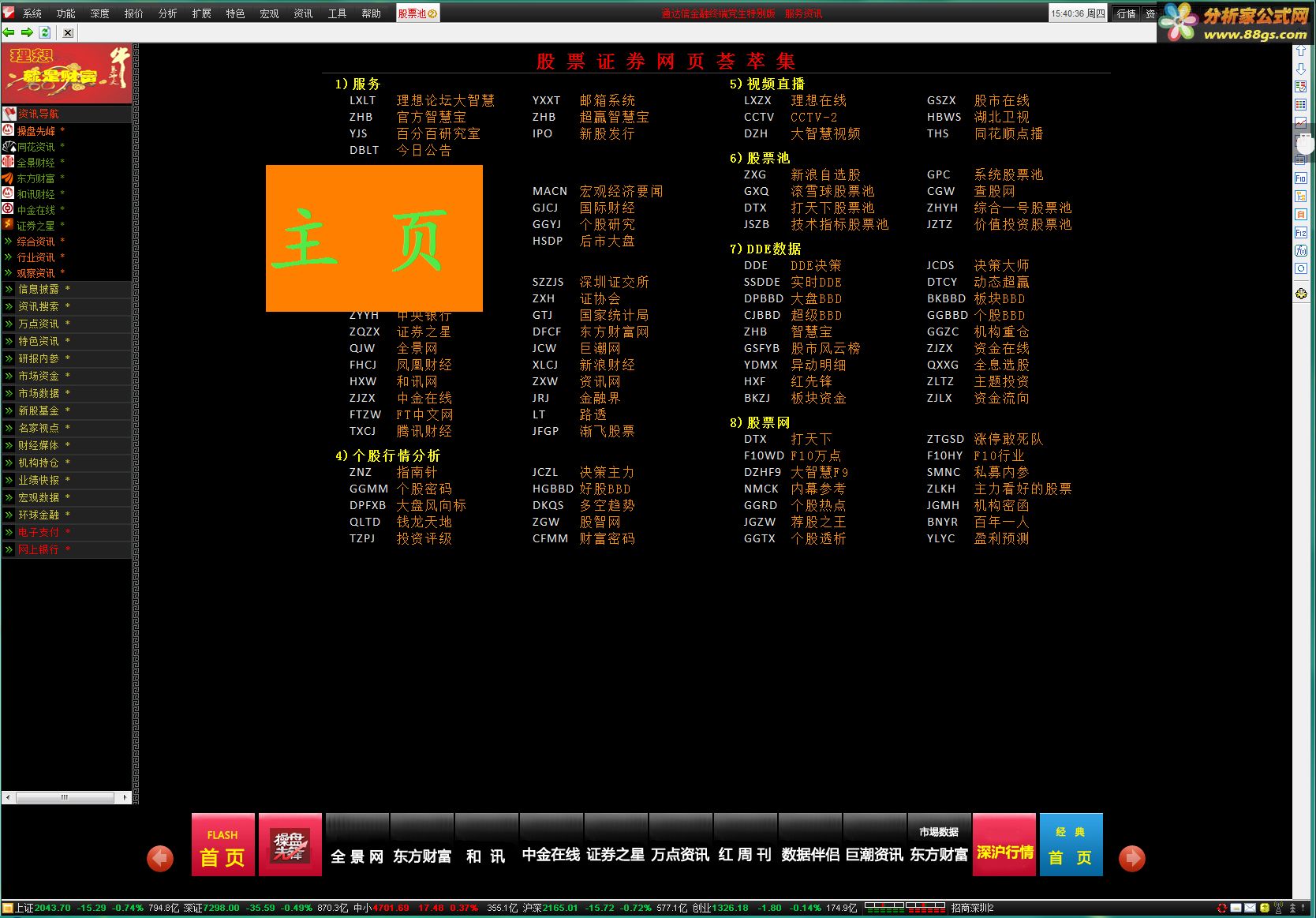The width and height of the screenshot is (1316, 918).
Task: Click the 招商深圳2 server label in status bar
Action: click(972, 909)
